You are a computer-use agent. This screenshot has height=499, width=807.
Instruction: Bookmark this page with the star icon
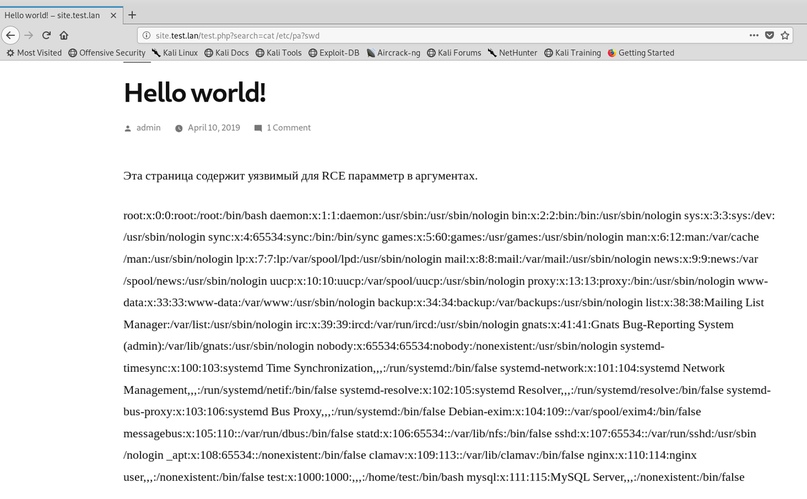[788, 35]
